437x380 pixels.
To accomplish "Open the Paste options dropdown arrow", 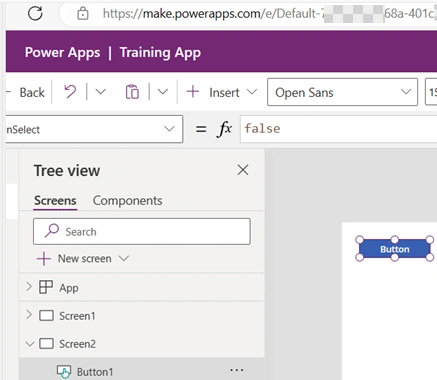I will point(163,92).
